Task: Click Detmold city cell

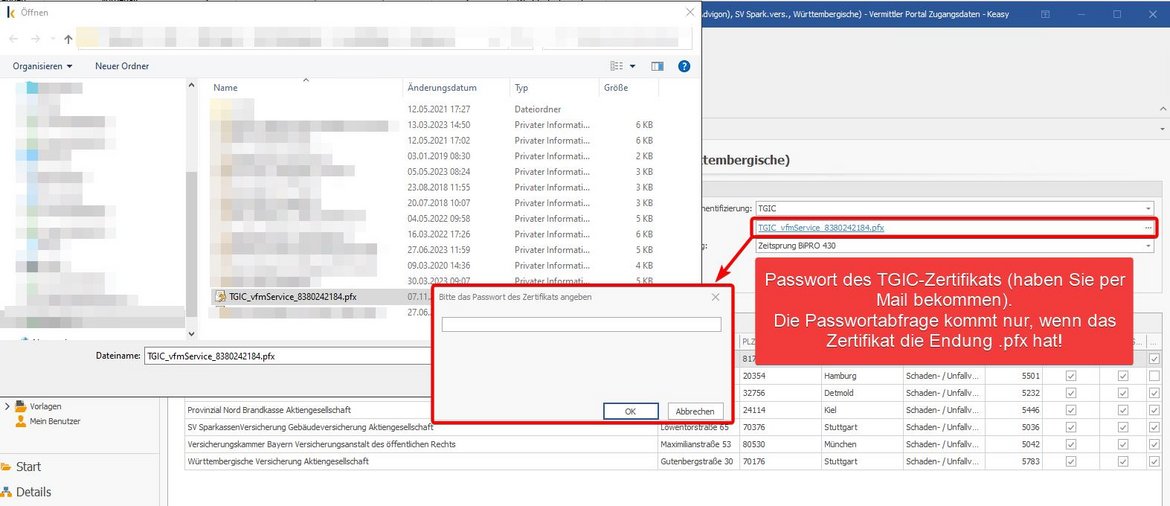Action: click(x=862, y=393)
